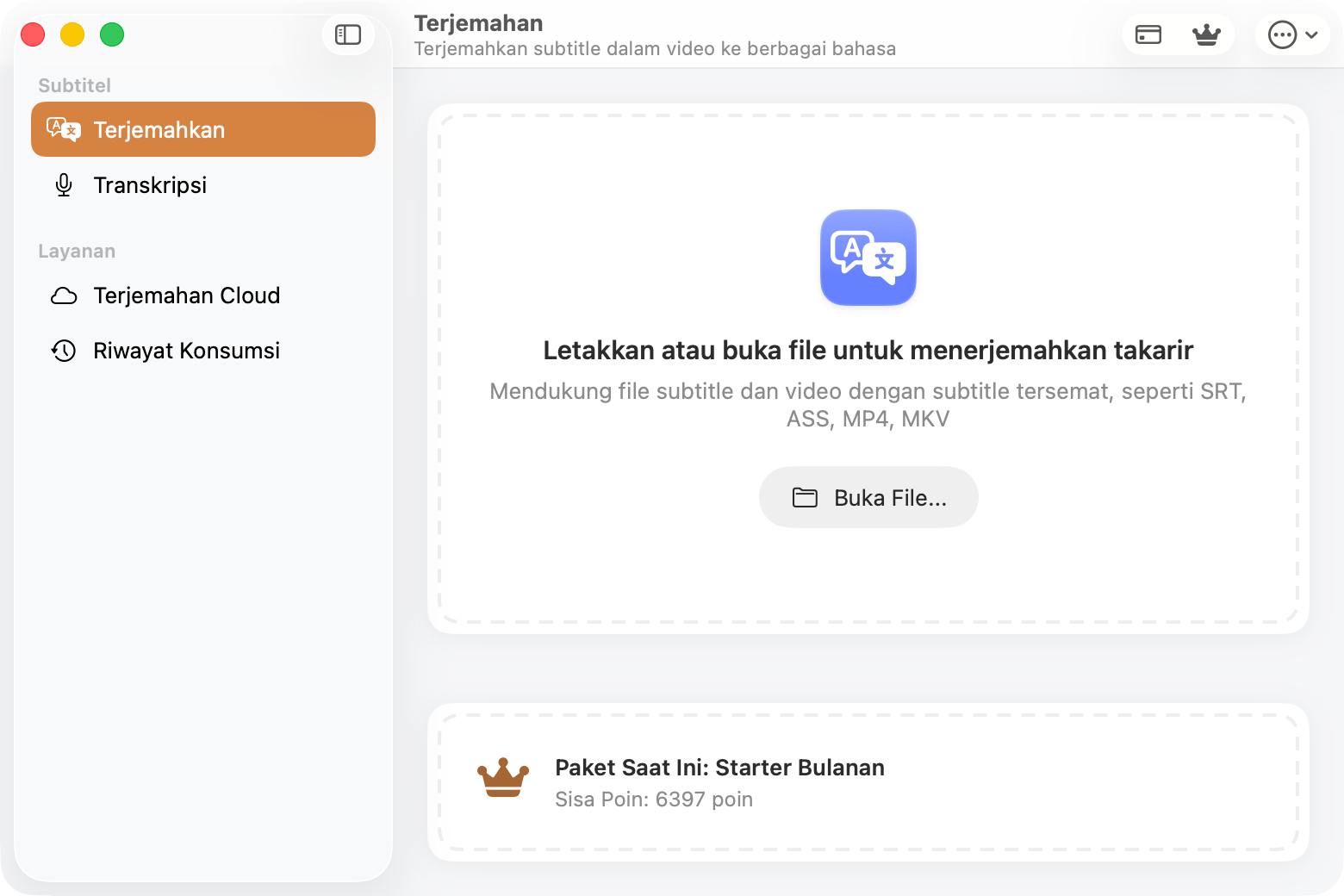Viewport: 1344px width, 896px height.
Task: Toggle the sidebar visibility icon
Action: pyautogui.click(x=348, y=34)
